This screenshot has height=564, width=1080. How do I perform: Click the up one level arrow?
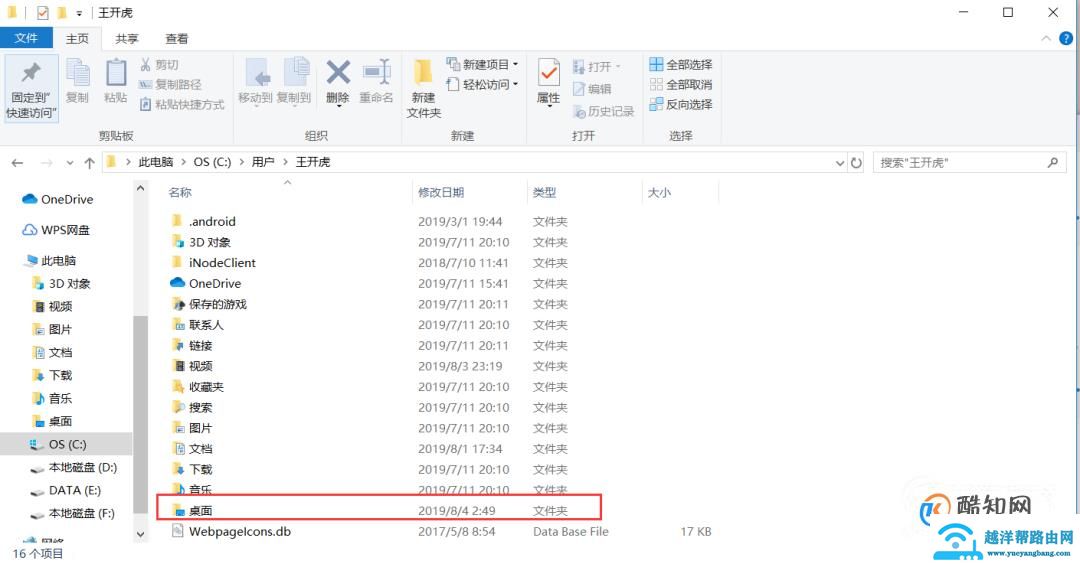(x=90, y=163)
